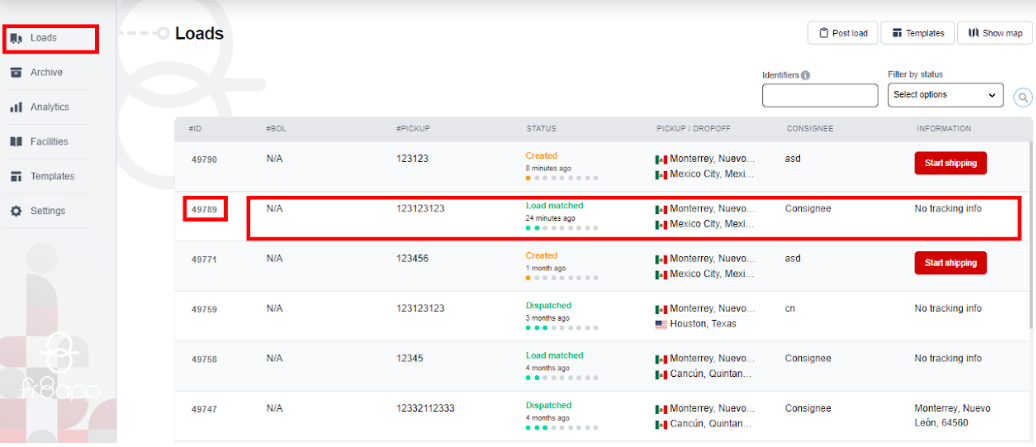
Task: Open Templates in the sidebar menu
Action: pos(52,176)
